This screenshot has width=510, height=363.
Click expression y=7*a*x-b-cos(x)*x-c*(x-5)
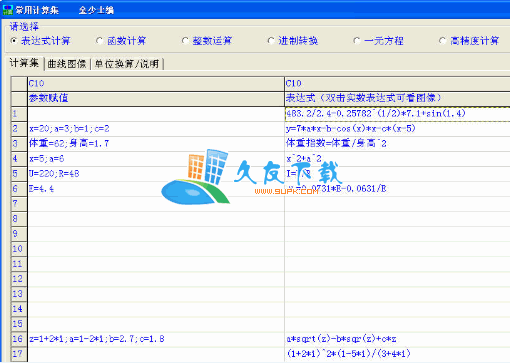click(397, 129)
